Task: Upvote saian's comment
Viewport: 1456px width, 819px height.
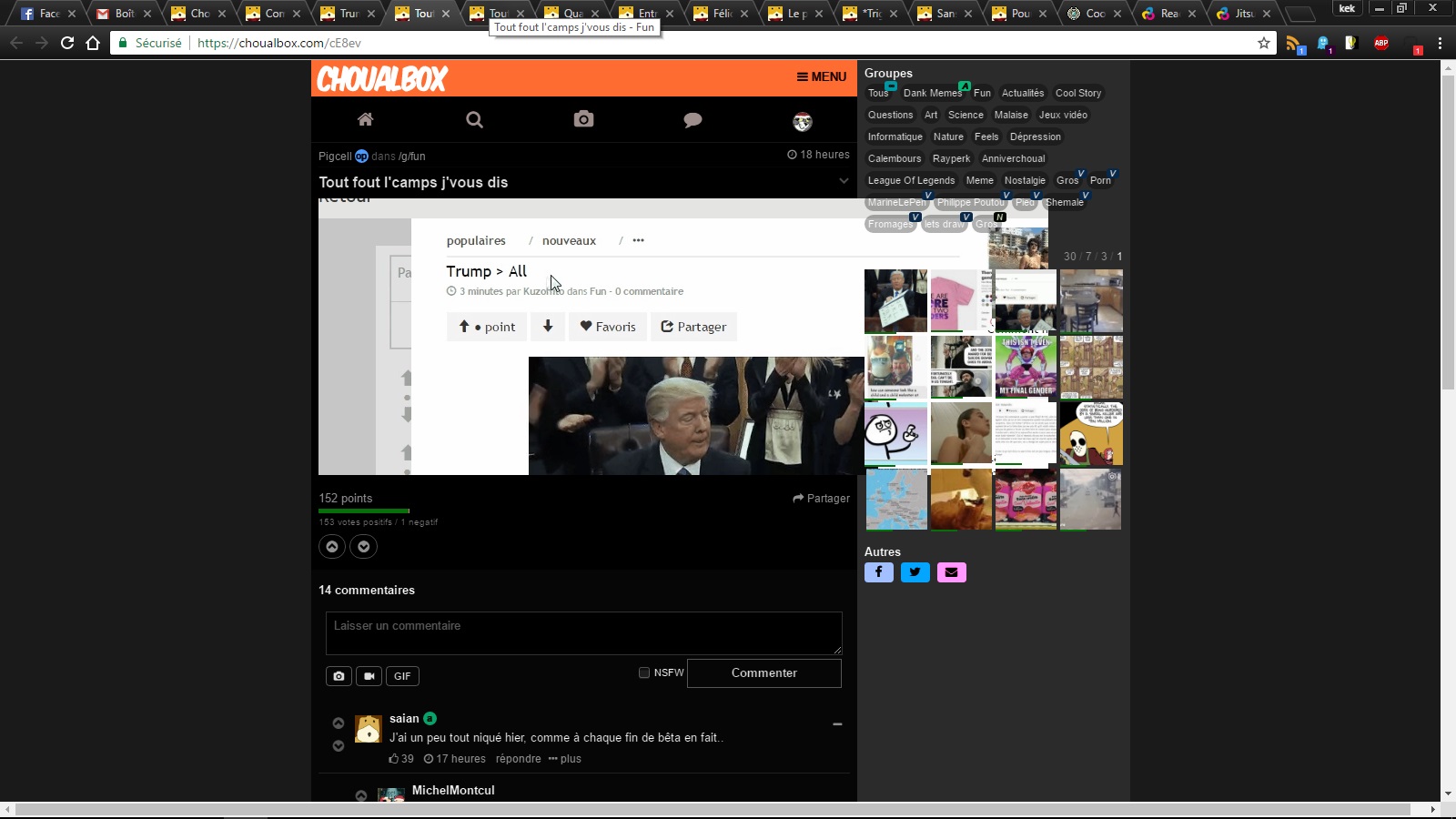Action: coord(339,723)
